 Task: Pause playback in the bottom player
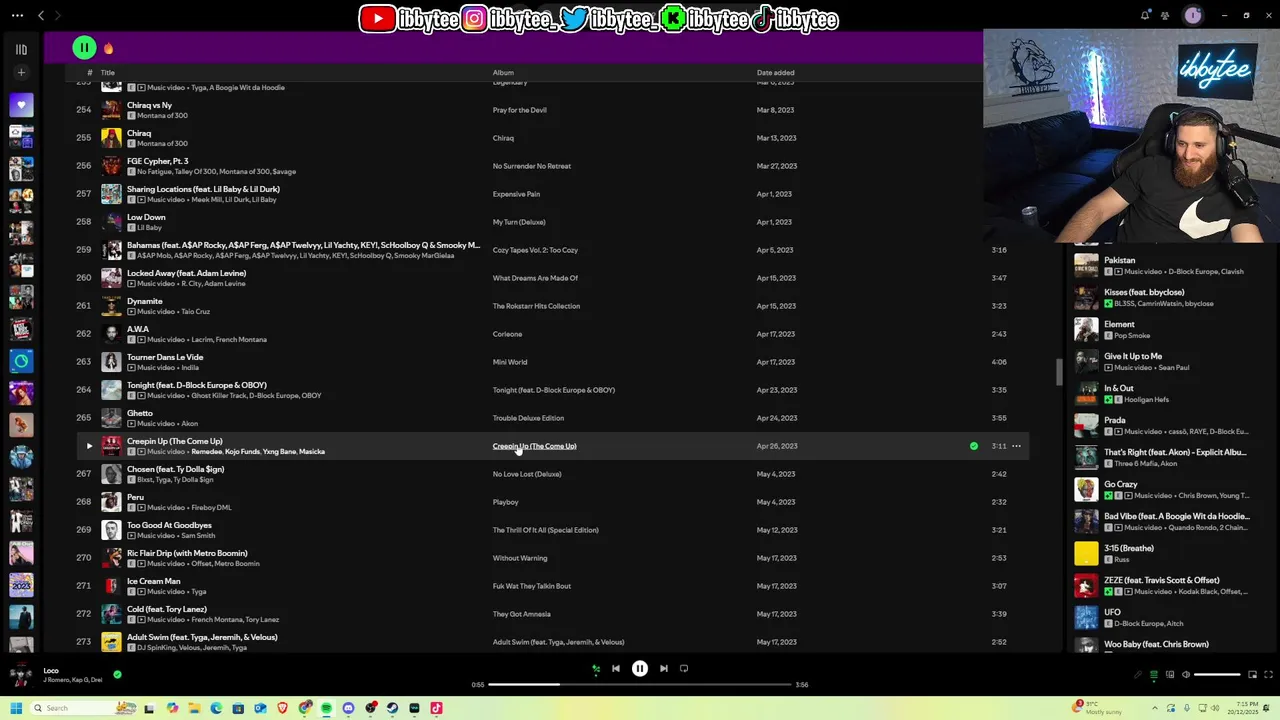[640, 669]
